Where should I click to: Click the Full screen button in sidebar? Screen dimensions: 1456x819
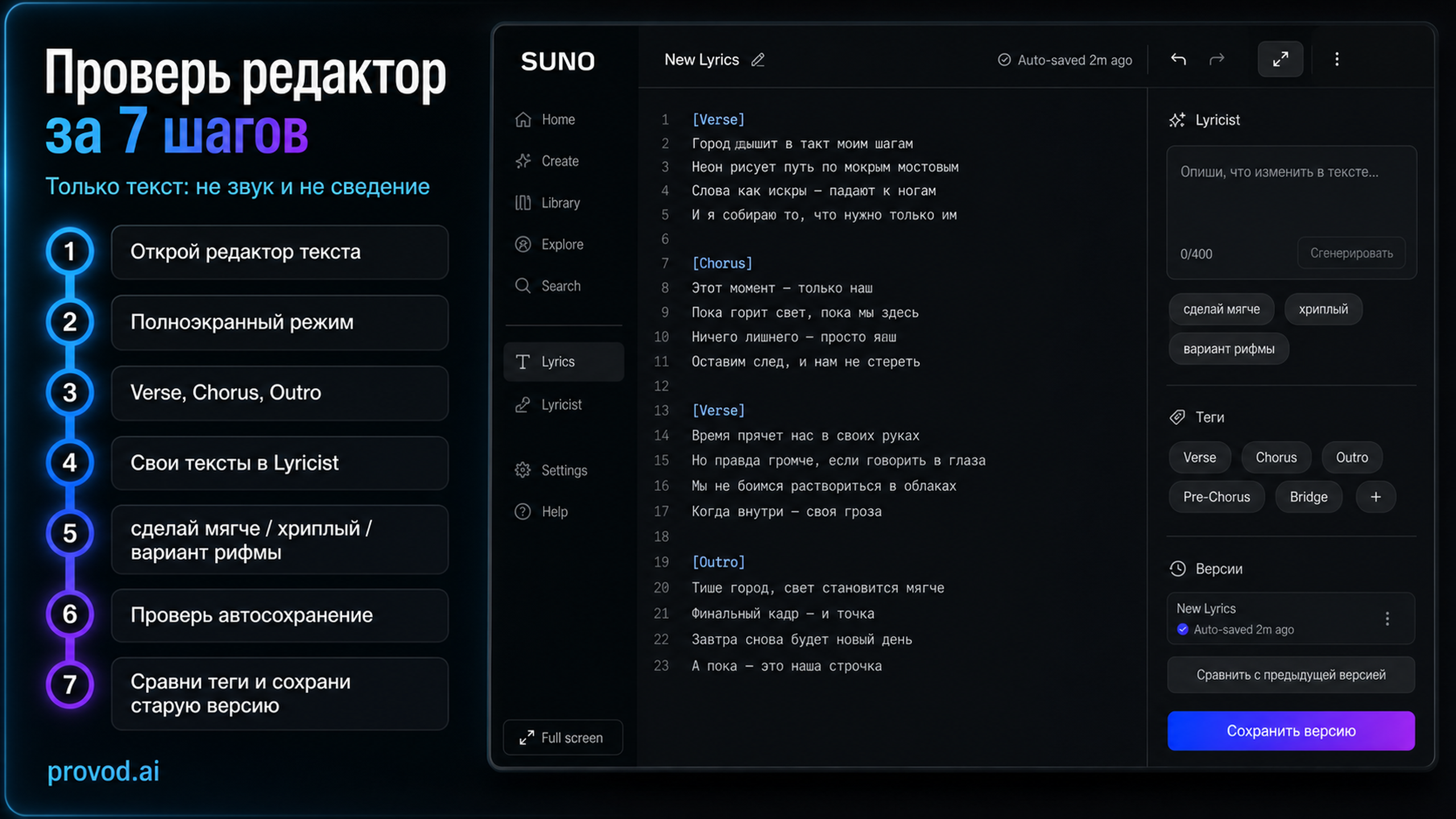563,738
